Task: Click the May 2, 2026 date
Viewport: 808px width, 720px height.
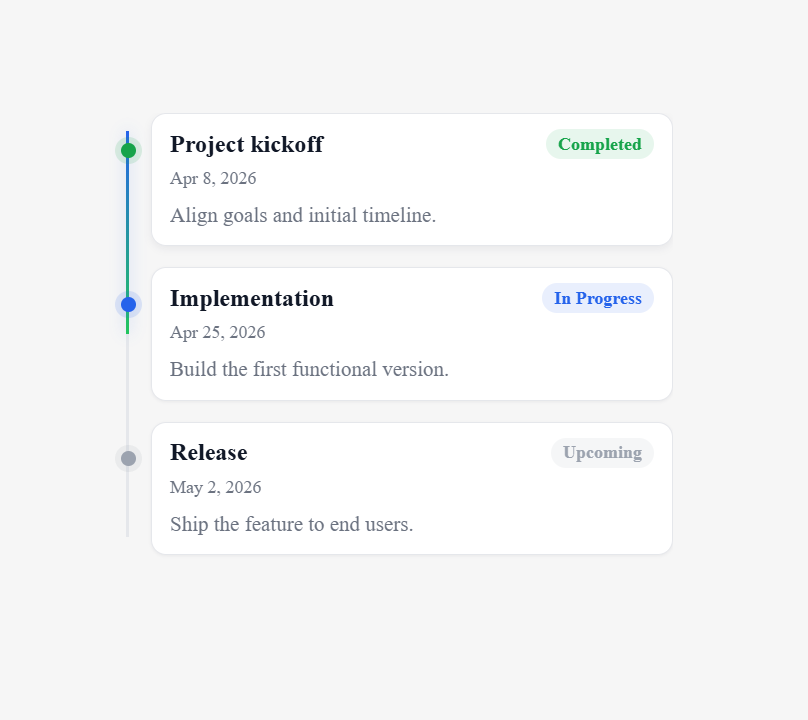Action: pyautogui.click(x=215, y=487)
